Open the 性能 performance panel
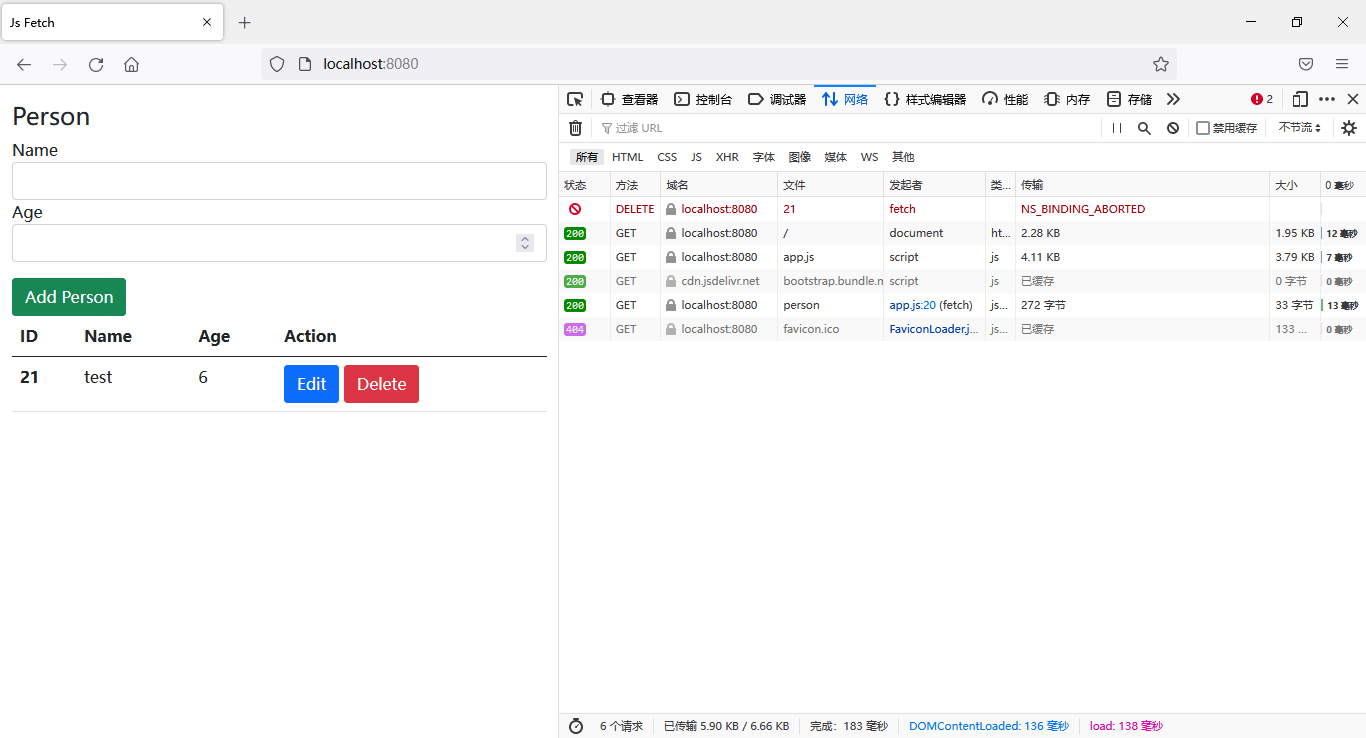The height and width of the screenshot is (738, 1366). click(x=1004, y=99)
